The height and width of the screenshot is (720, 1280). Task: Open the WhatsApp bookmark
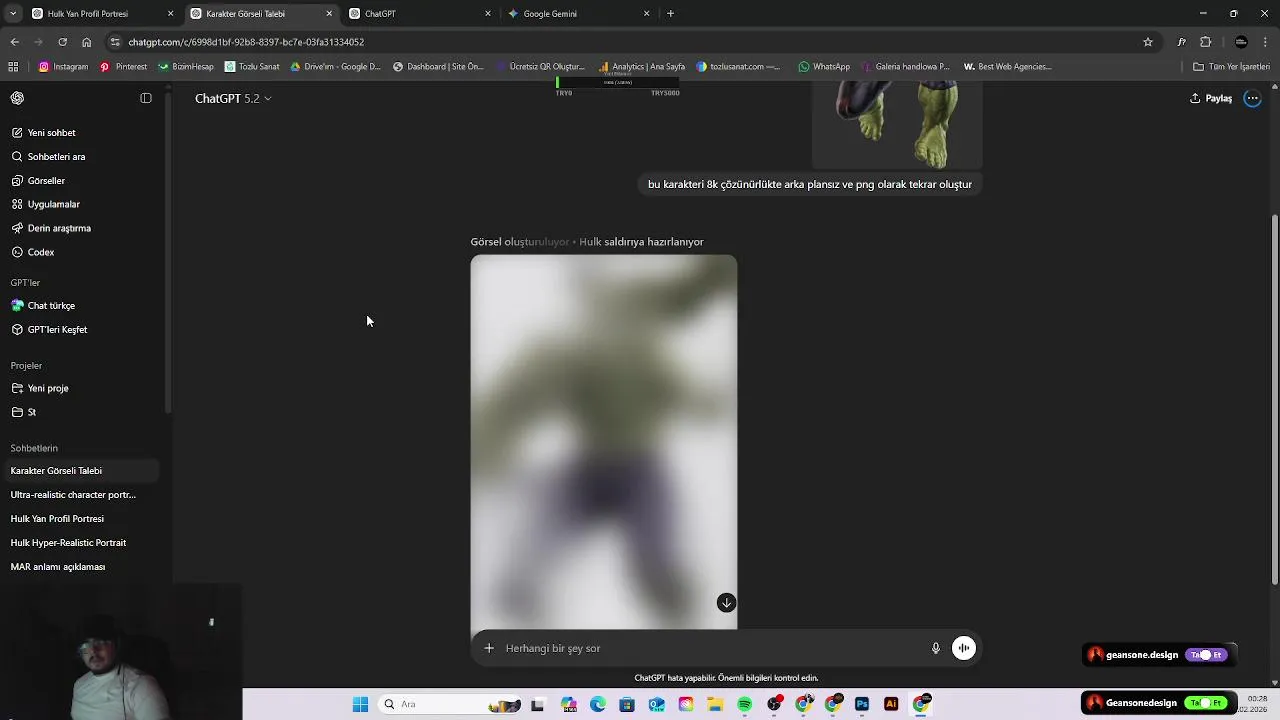(824, 67)
